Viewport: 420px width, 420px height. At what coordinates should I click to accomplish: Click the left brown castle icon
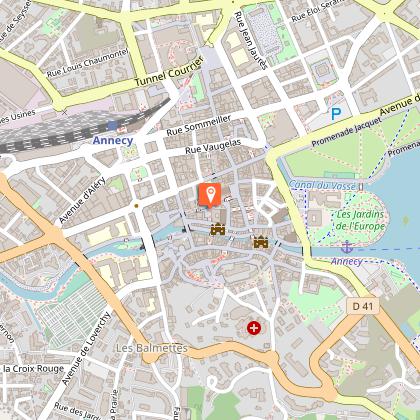coord(218,229)
